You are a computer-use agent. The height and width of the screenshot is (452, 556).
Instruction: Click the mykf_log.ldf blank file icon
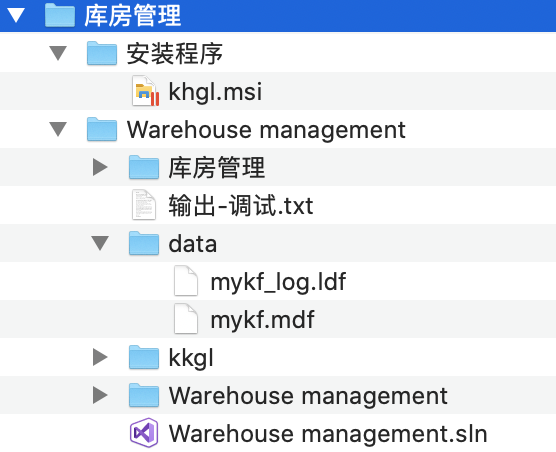186,281
